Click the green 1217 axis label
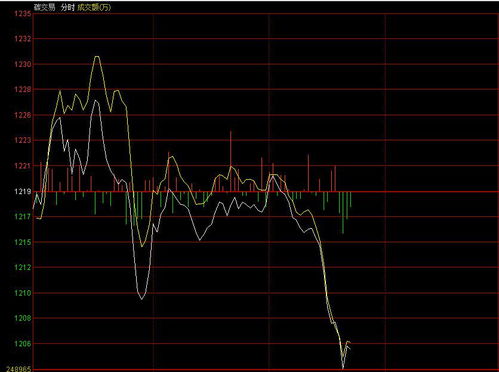Image resolution: width=499 pixels, height=372 pixels. pyautogui.click(x=23, y=217)
